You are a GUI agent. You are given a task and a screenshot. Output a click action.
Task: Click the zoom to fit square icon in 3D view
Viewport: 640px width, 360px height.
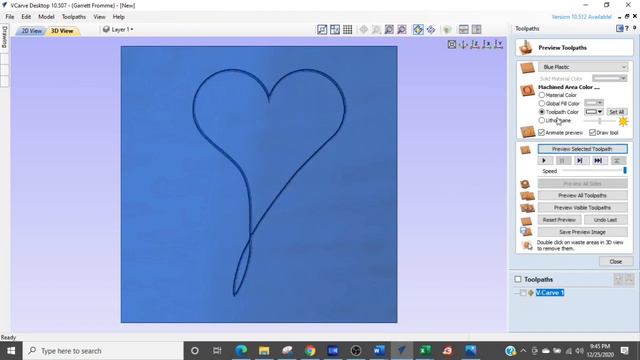pyautogui.click(x=451, y=44)
